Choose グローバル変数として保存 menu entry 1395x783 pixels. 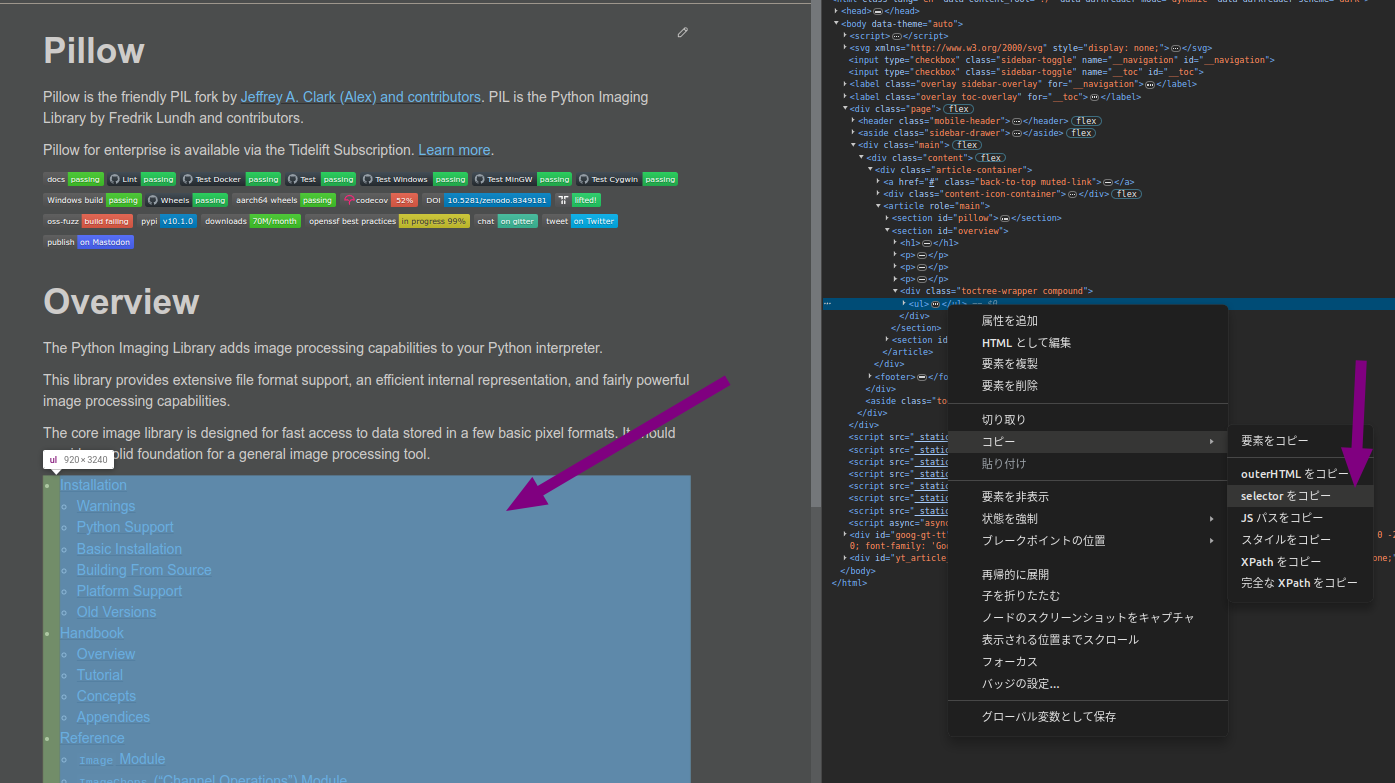point(1088,717)
